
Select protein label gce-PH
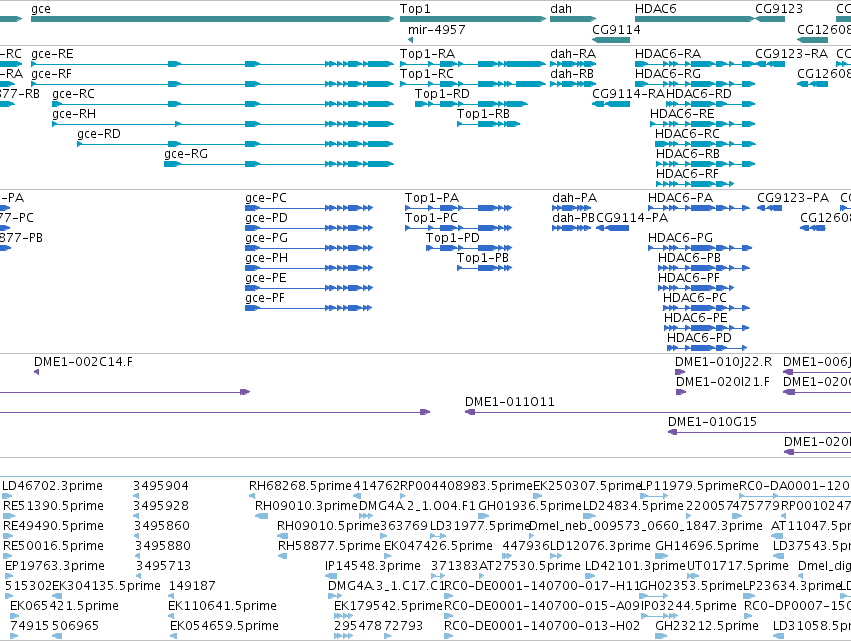click(x=266, y=258)
